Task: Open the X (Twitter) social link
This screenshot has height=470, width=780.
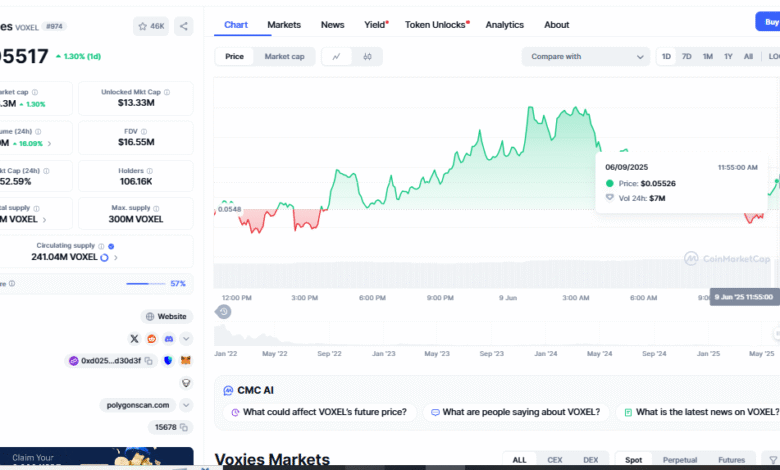Action: (134, 339)
